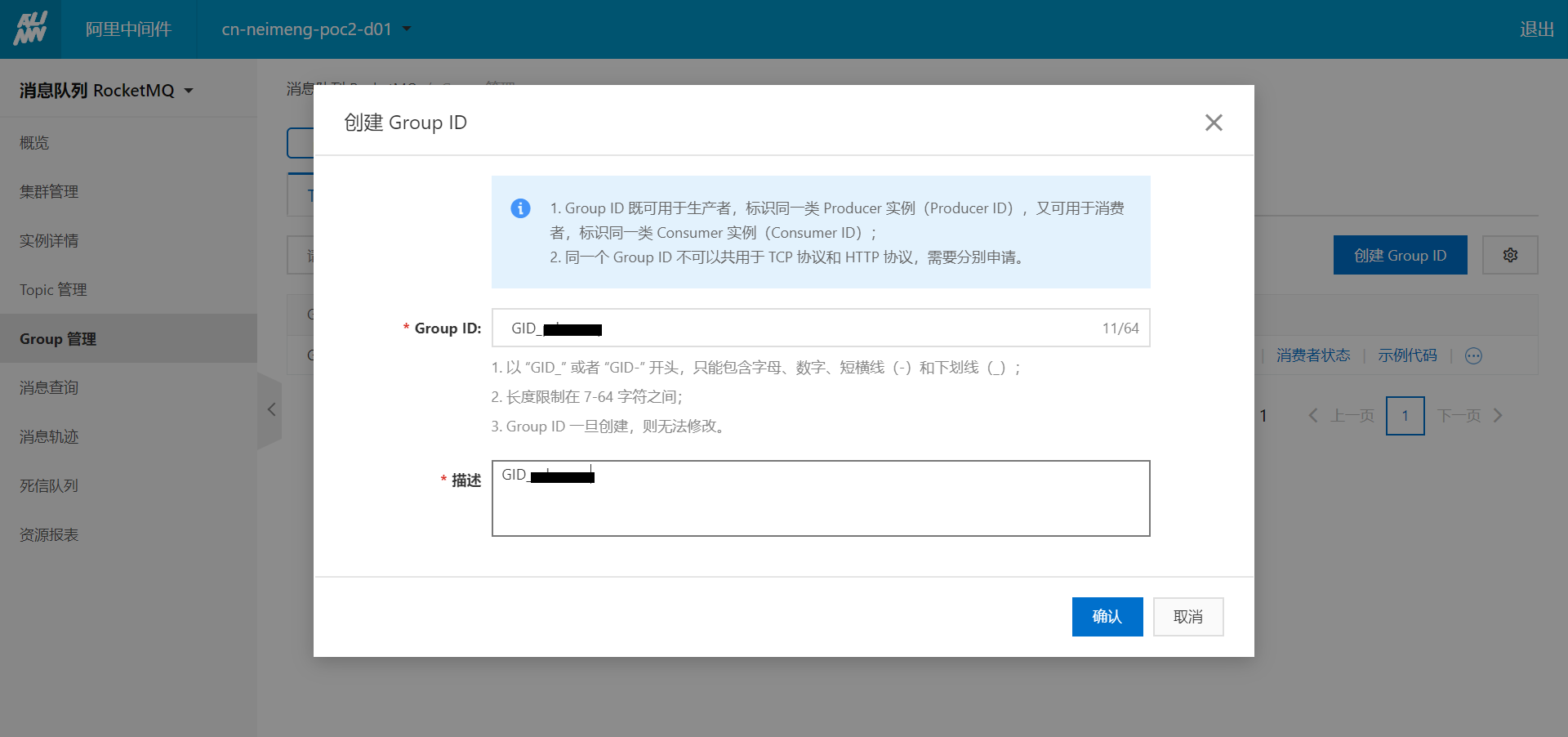Open the table settings gear icon
Screen dimensions: 1568x737
point(1510,255)
